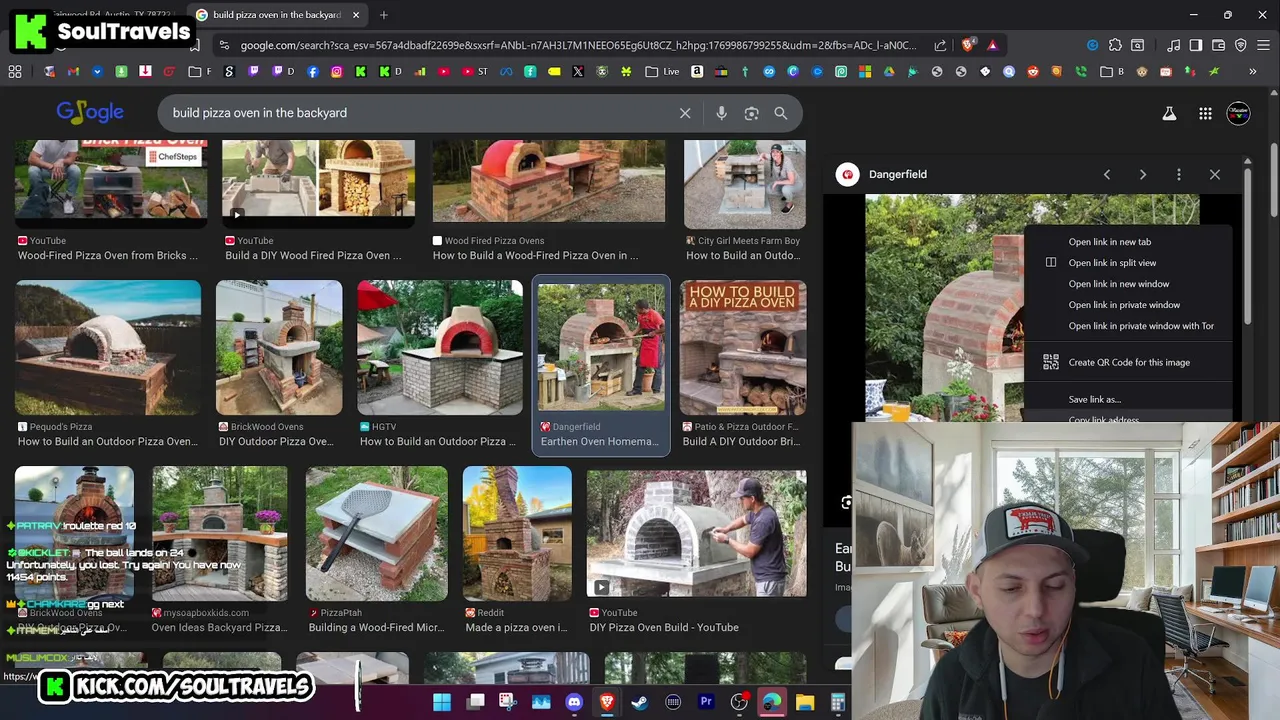Image resolution: width=1280 pixels, height=720 pixels.
Task: Select the Dangerfield Earthen Oven thumbnail
Action: (x=601, y=347)
